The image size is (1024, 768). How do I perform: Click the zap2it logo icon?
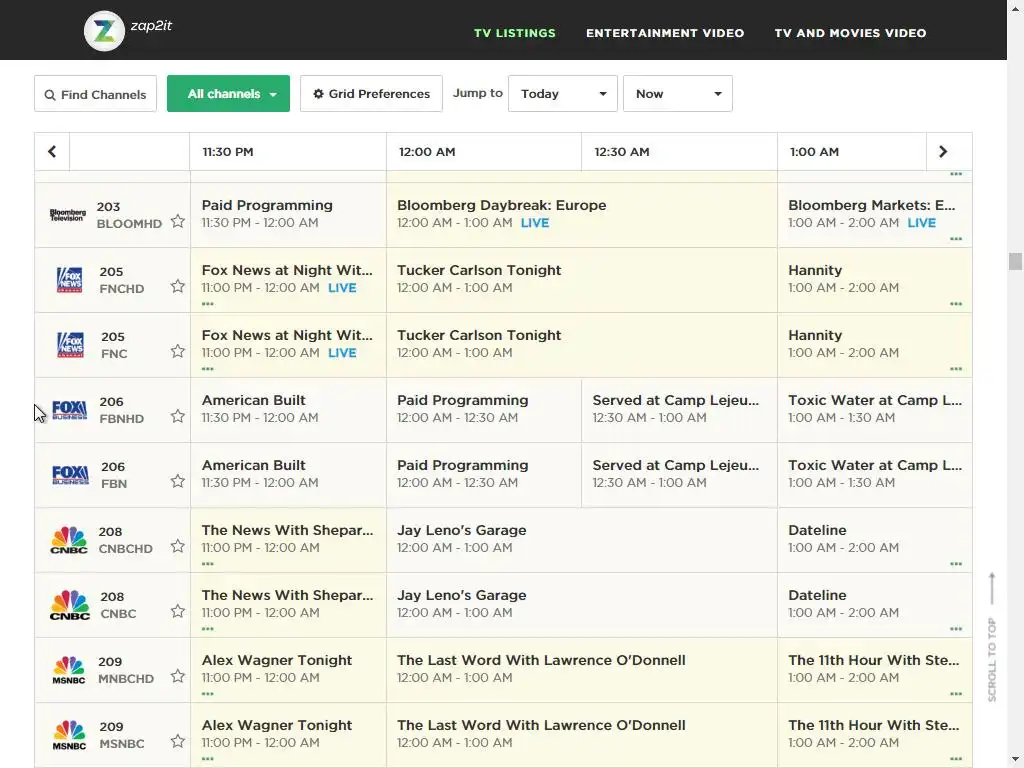tap(104, 31)
